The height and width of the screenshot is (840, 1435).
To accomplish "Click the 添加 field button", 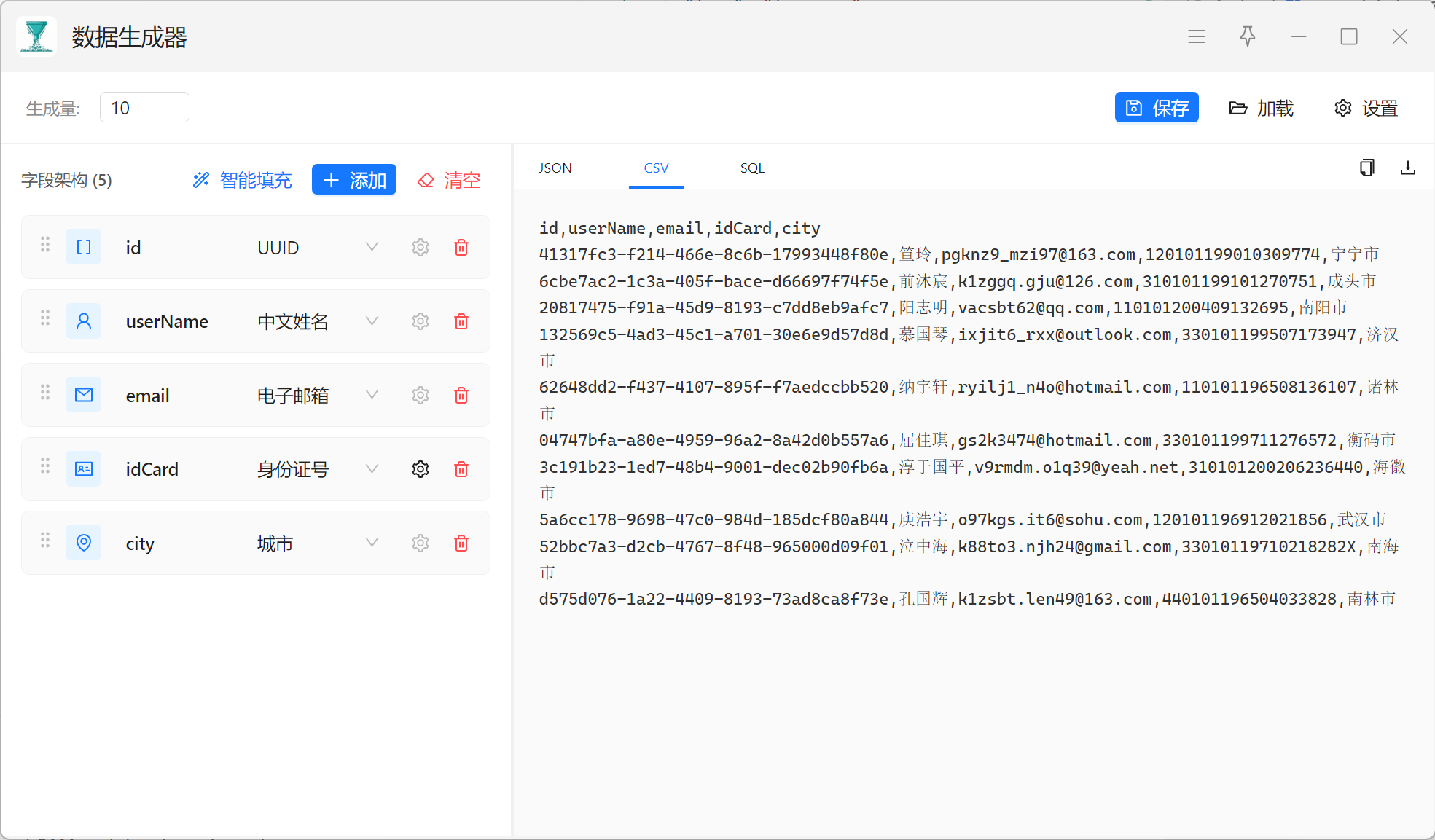I will pos(354,180).
